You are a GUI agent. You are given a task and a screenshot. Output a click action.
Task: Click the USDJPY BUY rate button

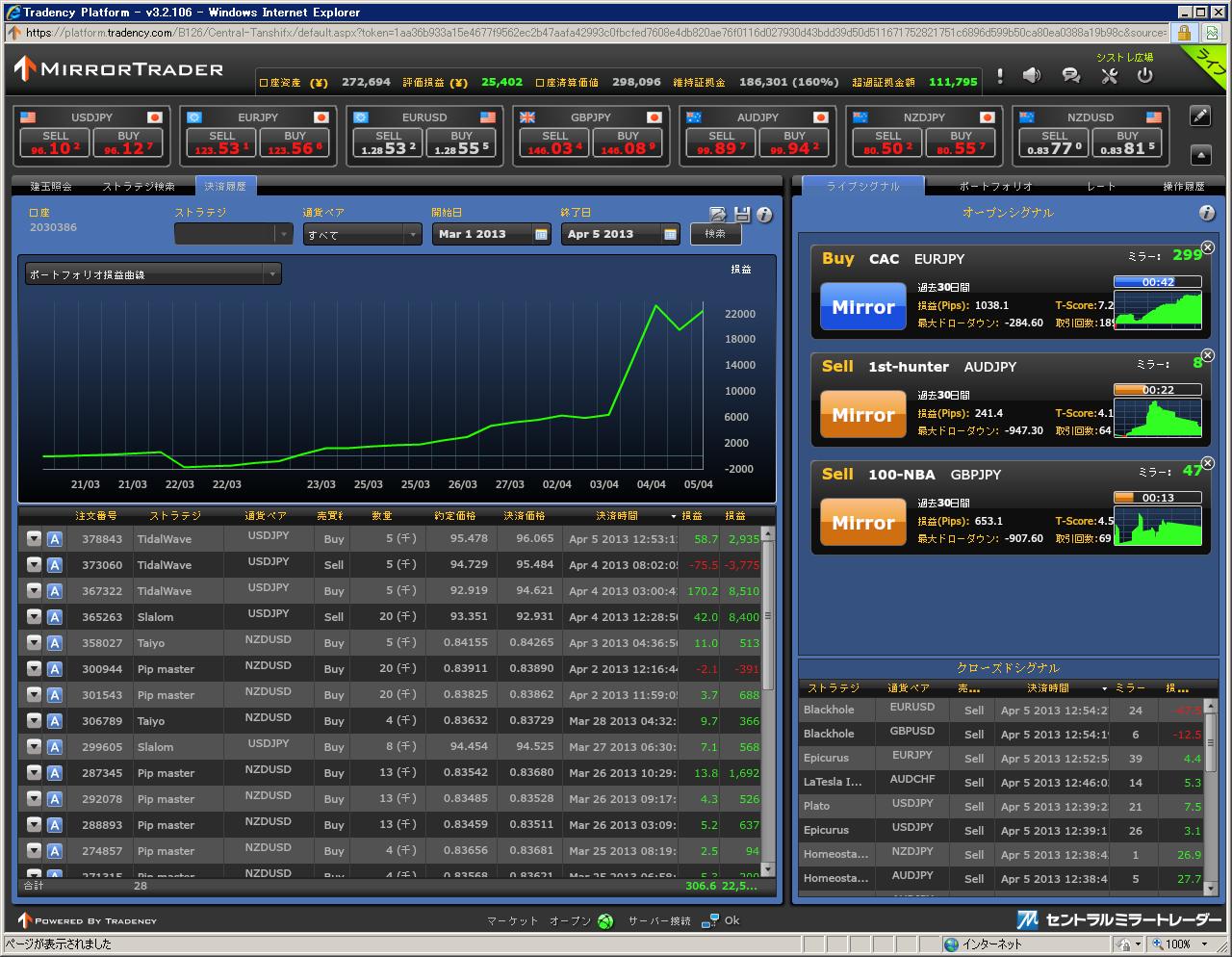coord(128,143)
